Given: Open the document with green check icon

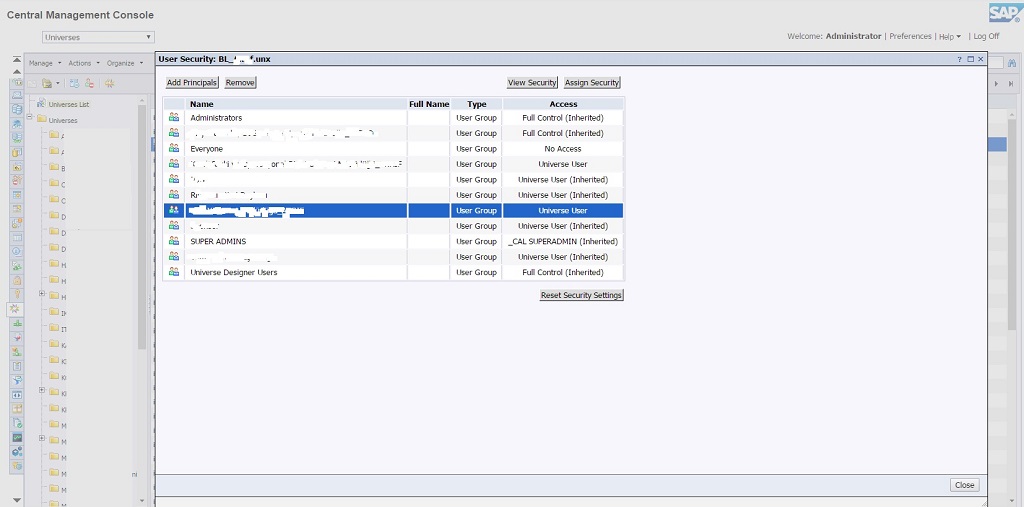Looking at the screenshot, I should (x=17, y=423).
